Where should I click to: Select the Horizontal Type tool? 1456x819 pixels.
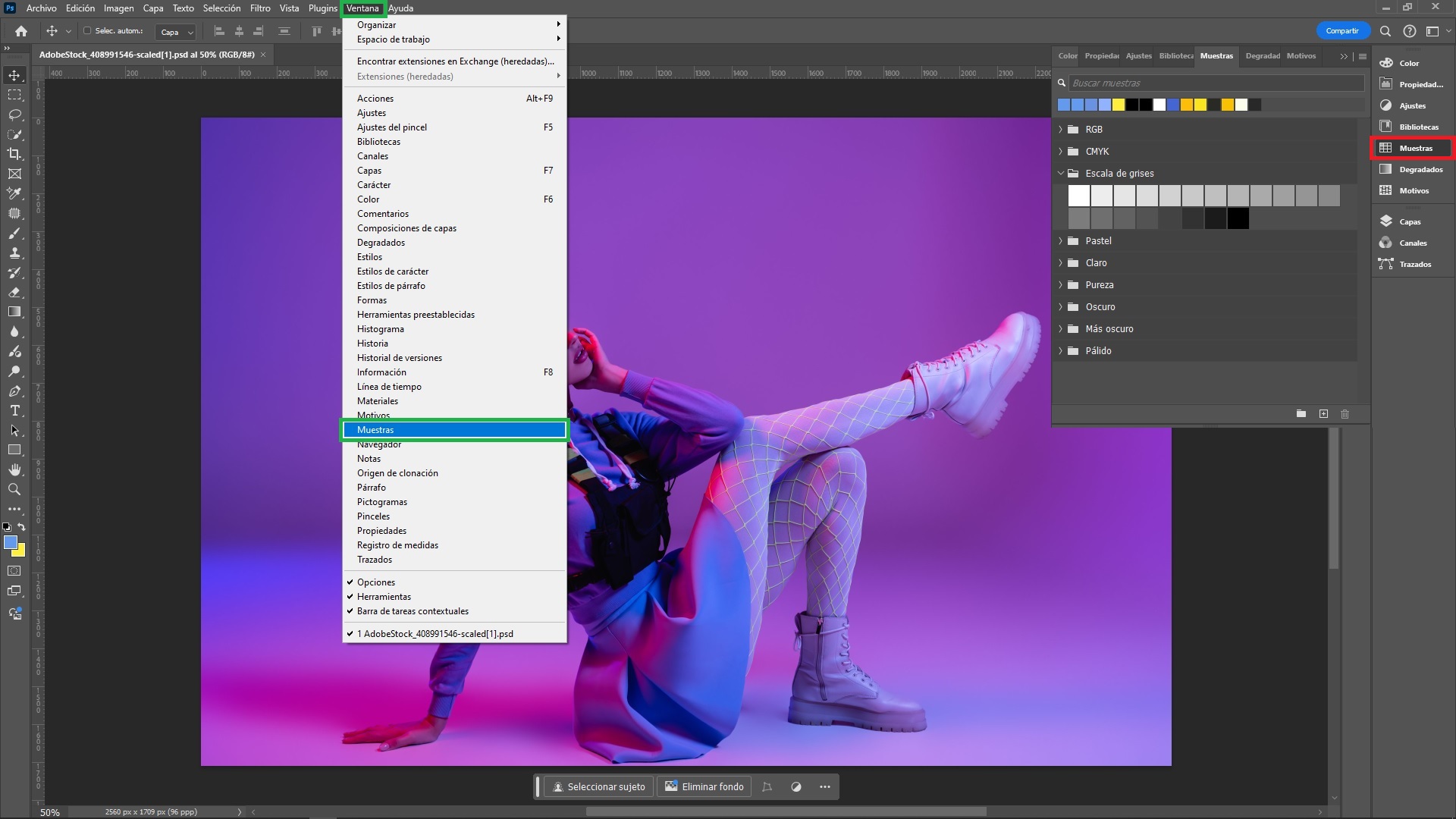14,411
